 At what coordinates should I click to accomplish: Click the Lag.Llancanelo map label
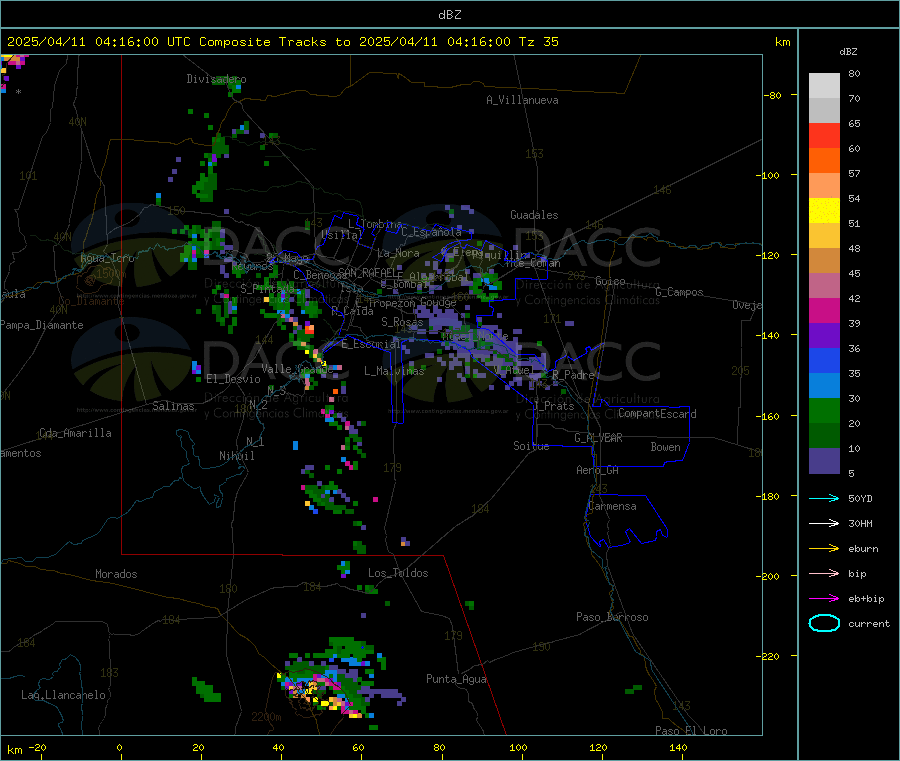pyautogui.click(x=64, y=695)
